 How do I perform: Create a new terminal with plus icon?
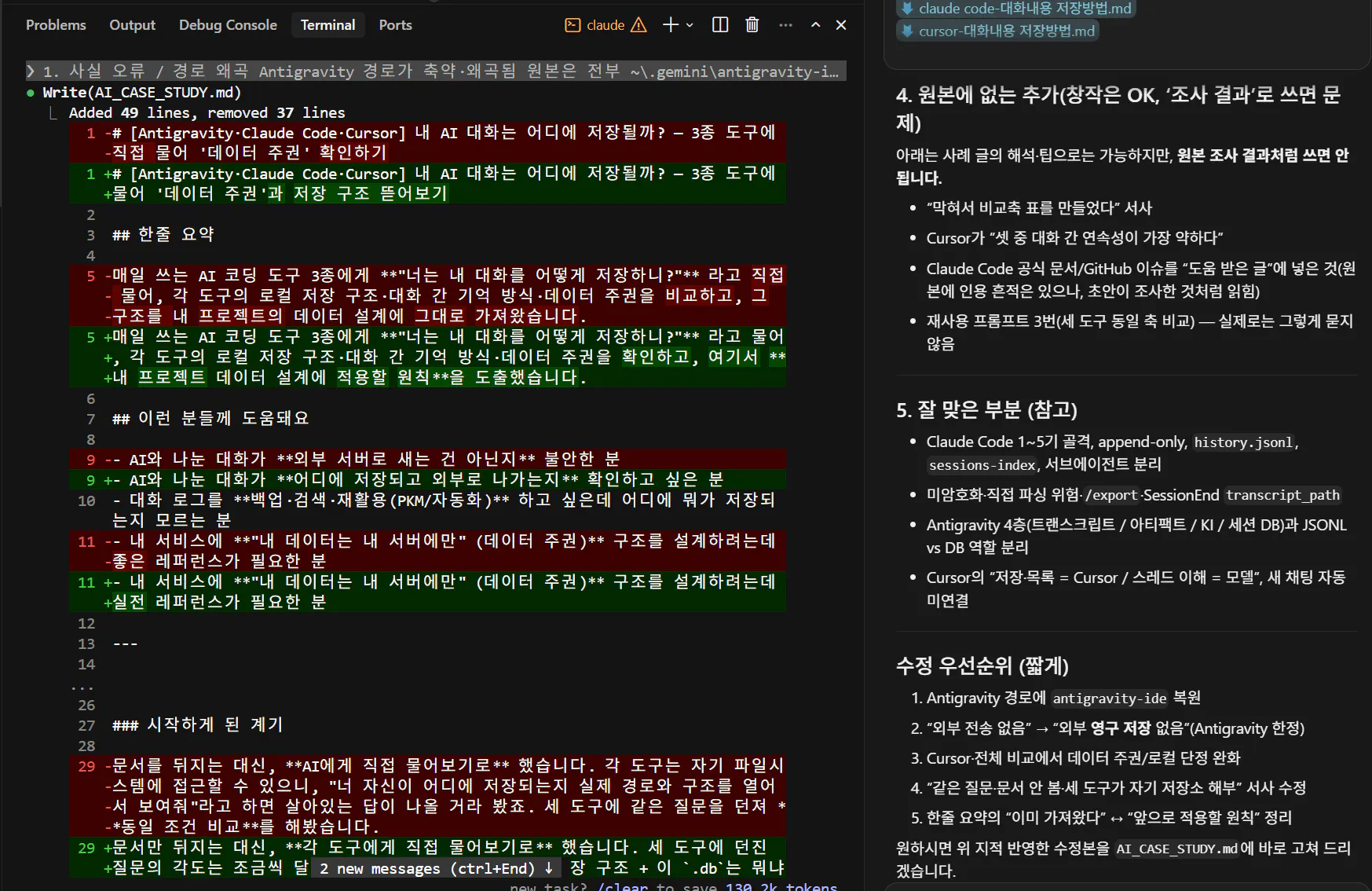pos(670,25)
